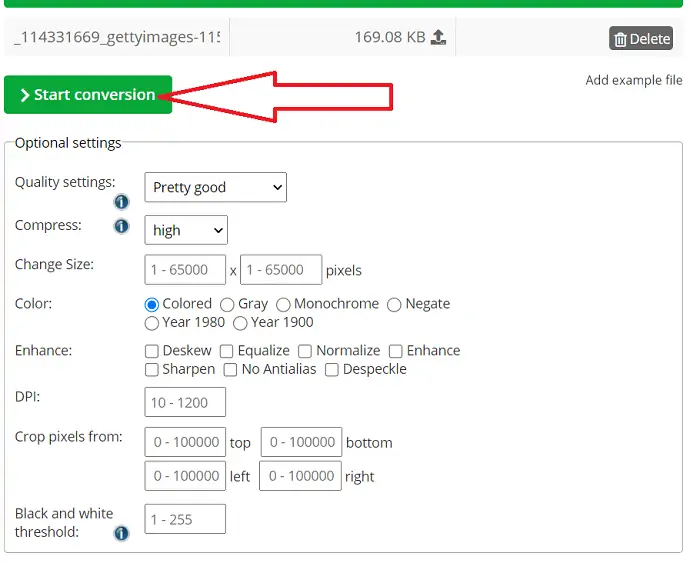Delete the uploaded gettyimages file

tap(641, 39)
